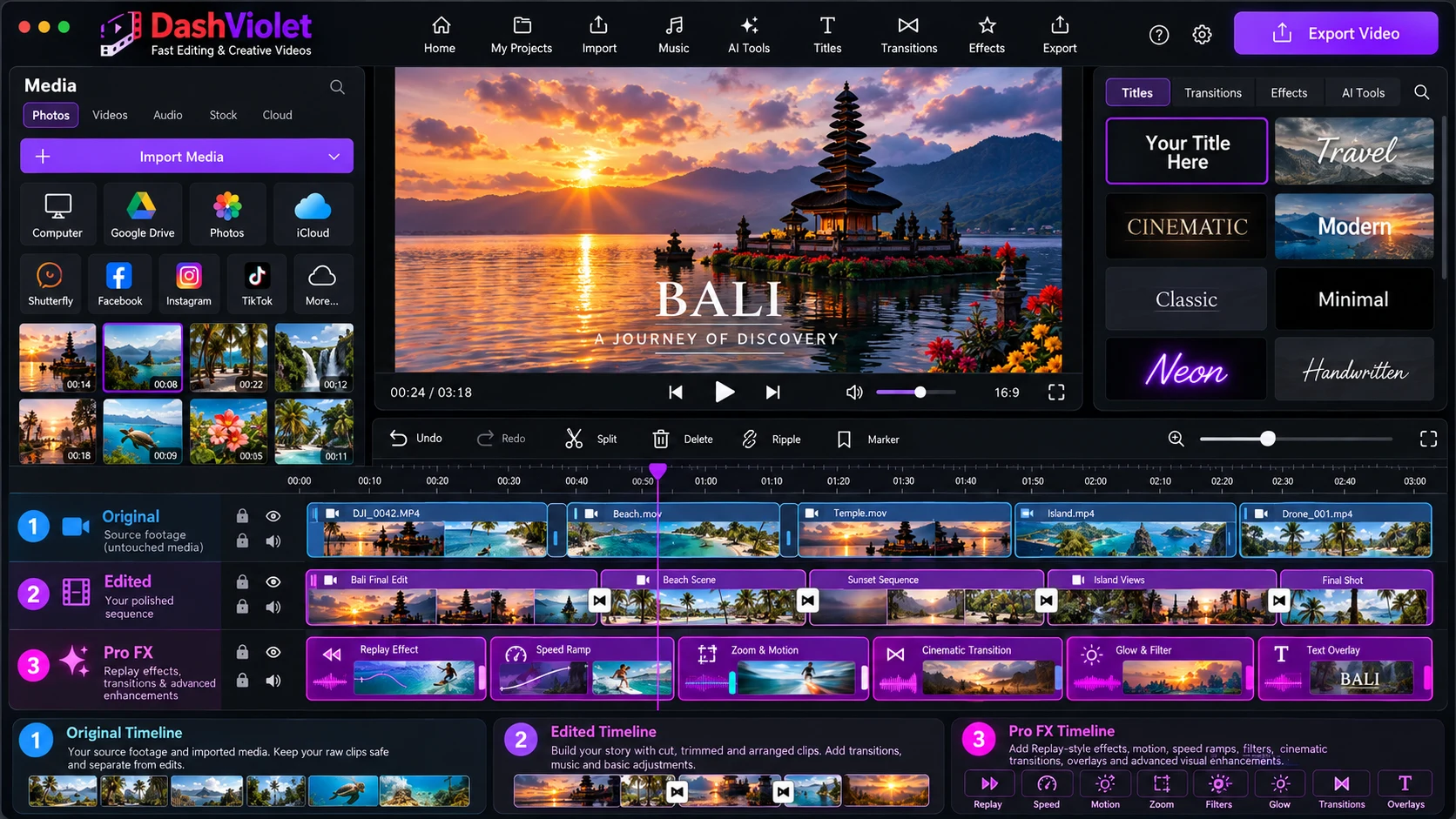This screenshot has height=819, width=1456.
Task: Open Google Drive as import source
Action: 142,214
